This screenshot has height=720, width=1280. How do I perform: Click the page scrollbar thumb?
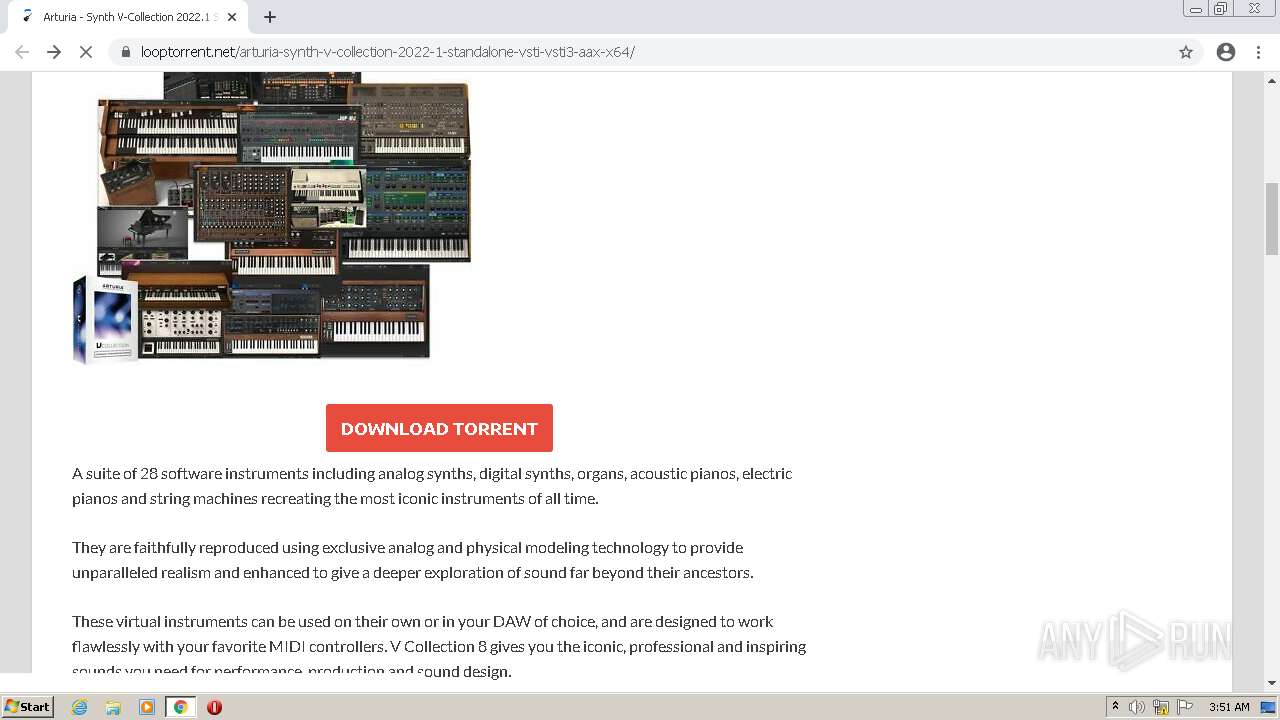(1272, 219)
